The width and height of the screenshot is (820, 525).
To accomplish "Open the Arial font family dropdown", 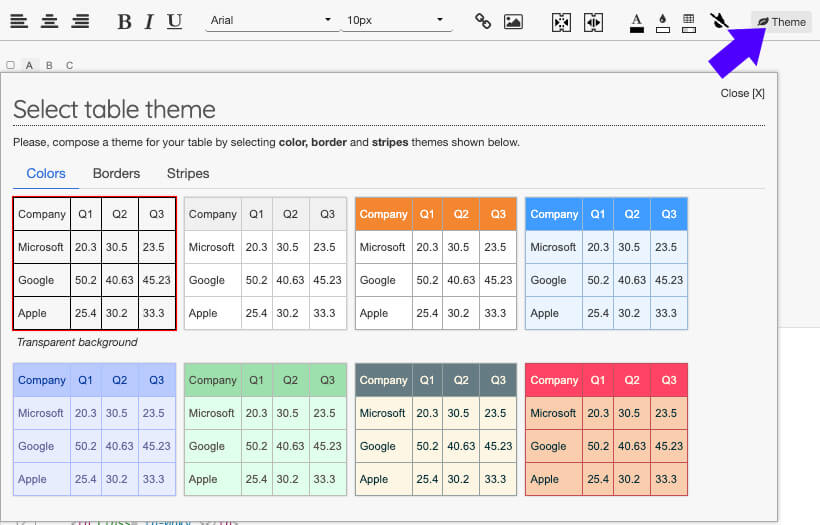I will (272, 20).
